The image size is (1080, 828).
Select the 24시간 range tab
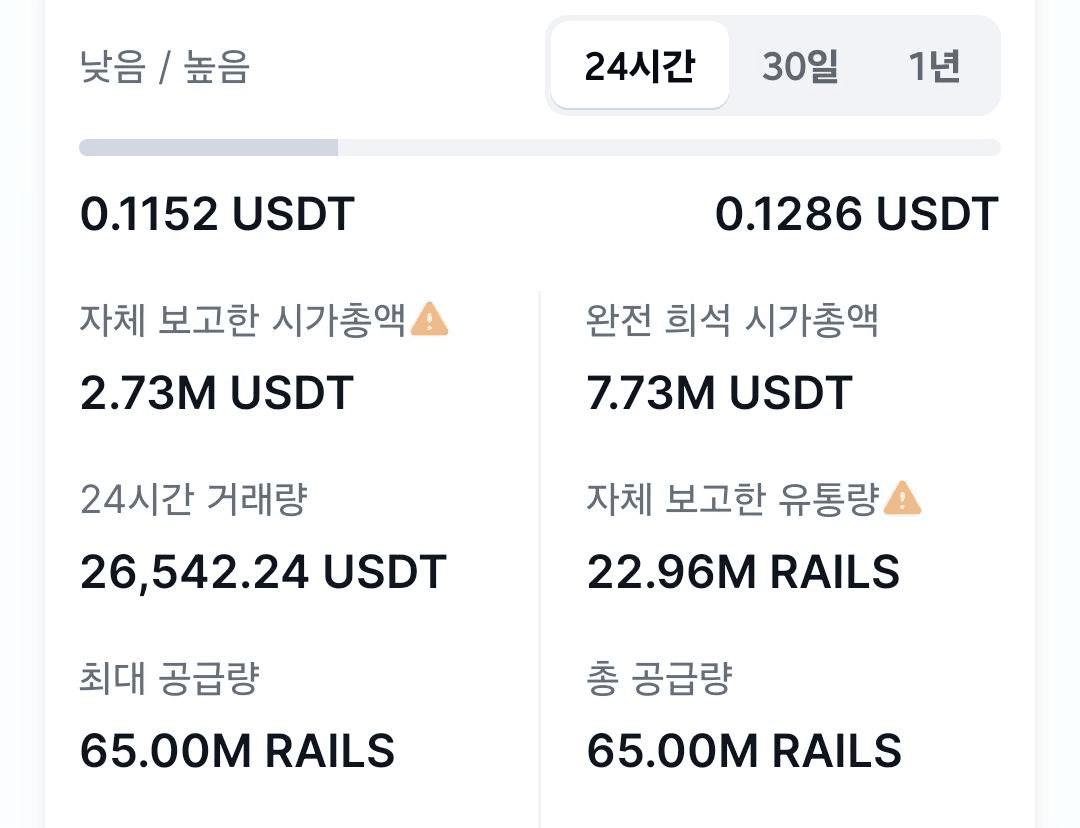(639, 66)
